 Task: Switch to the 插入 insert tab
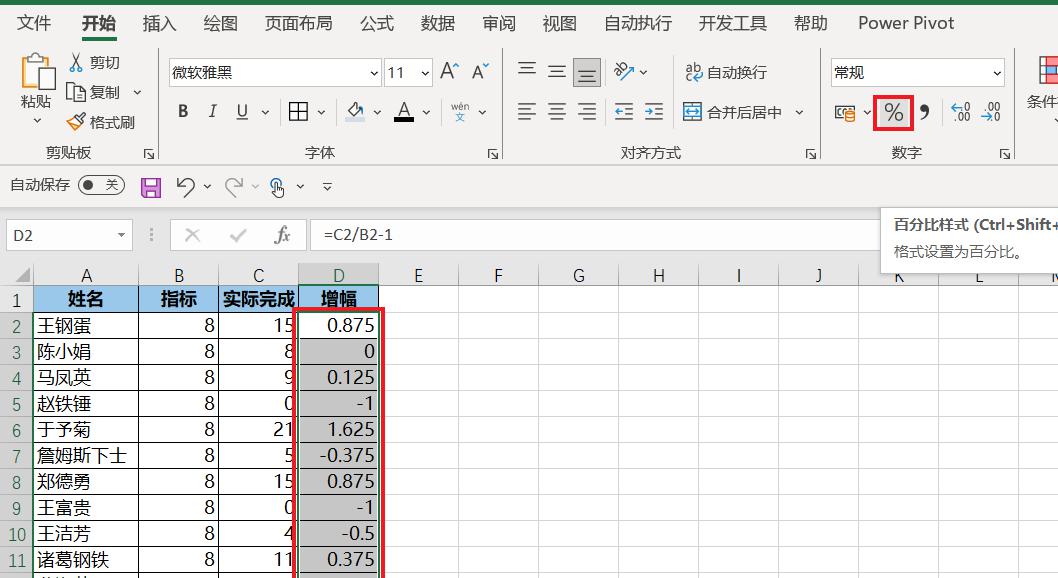(x=159, y=23)
